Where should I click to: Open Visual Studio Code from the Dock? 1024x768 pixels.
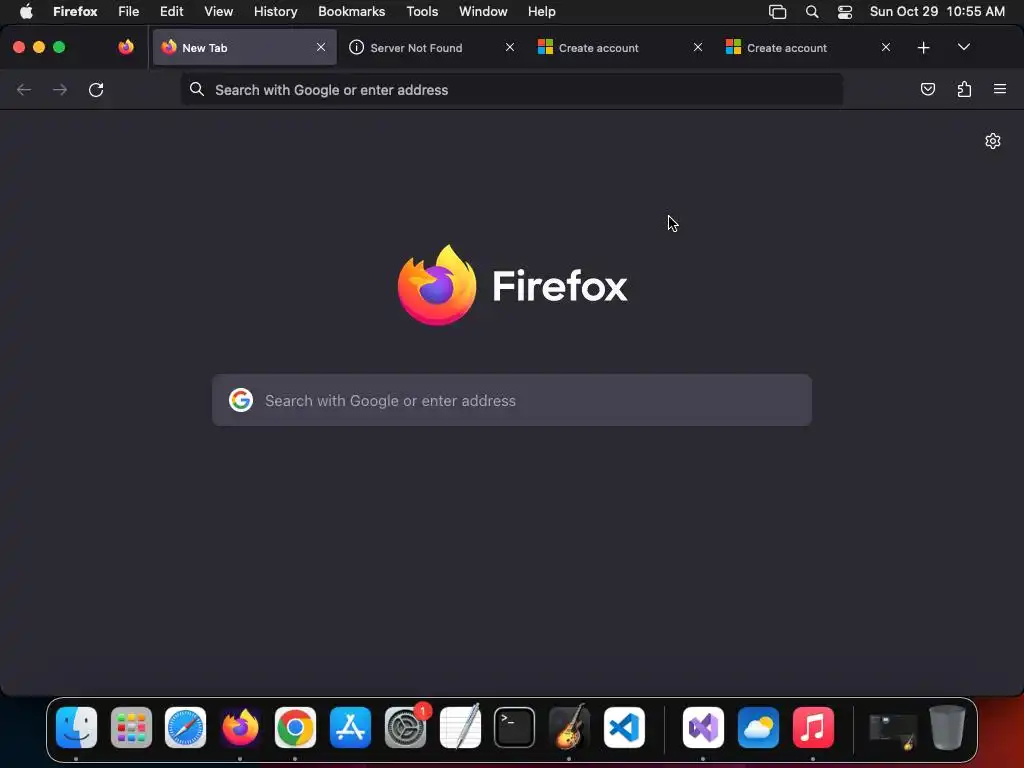624,728
